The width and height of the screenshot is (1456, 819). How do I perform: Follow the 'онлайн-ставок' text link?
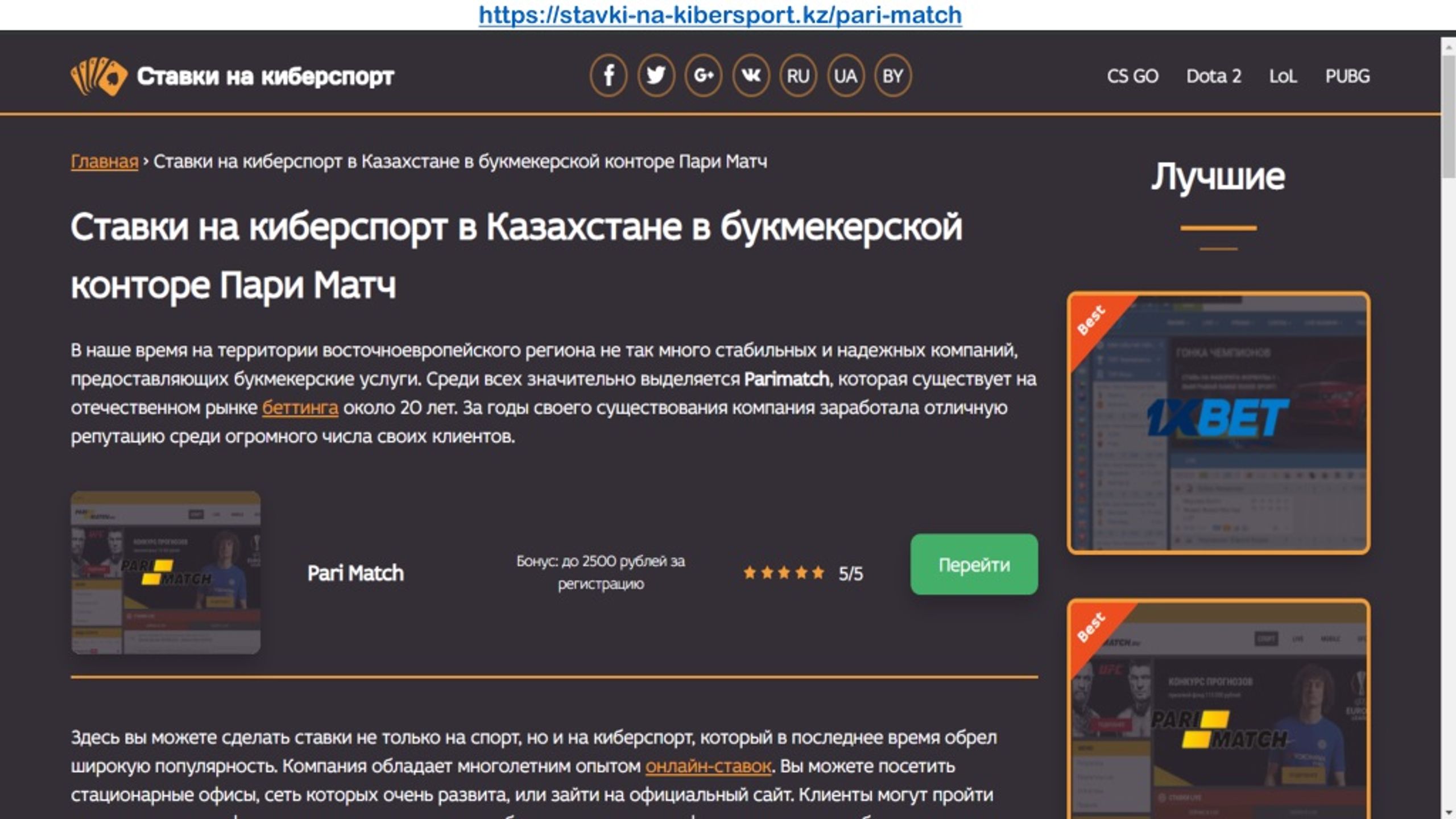708,766
